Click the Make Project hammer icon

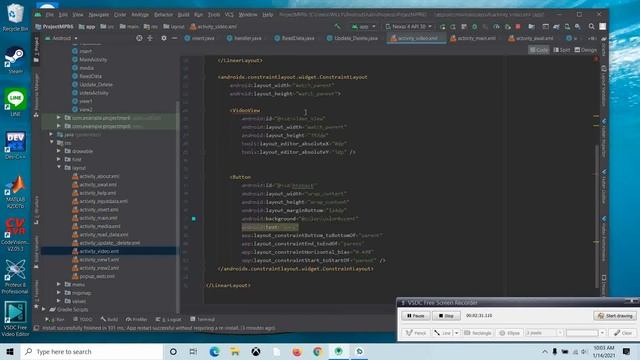(338, 27)
